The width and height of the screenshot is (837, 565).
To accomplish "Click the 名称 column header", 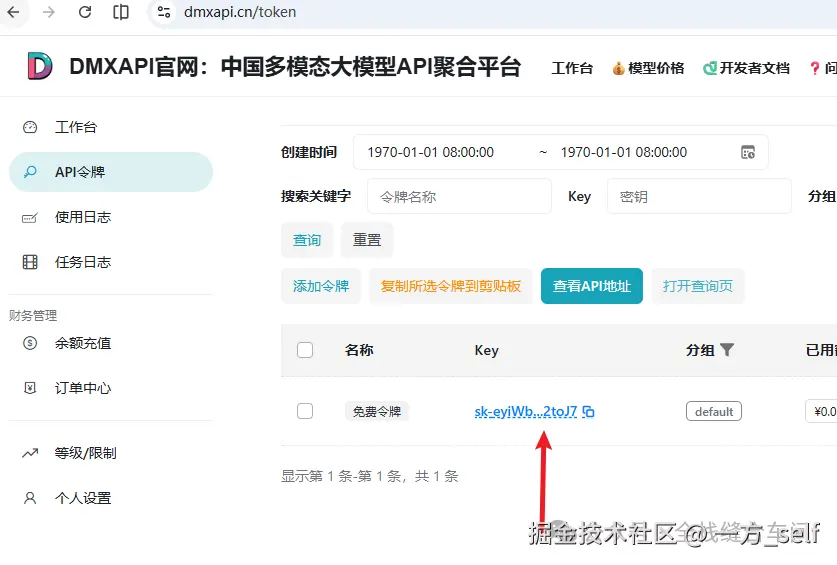I will [x=359, y=350].
